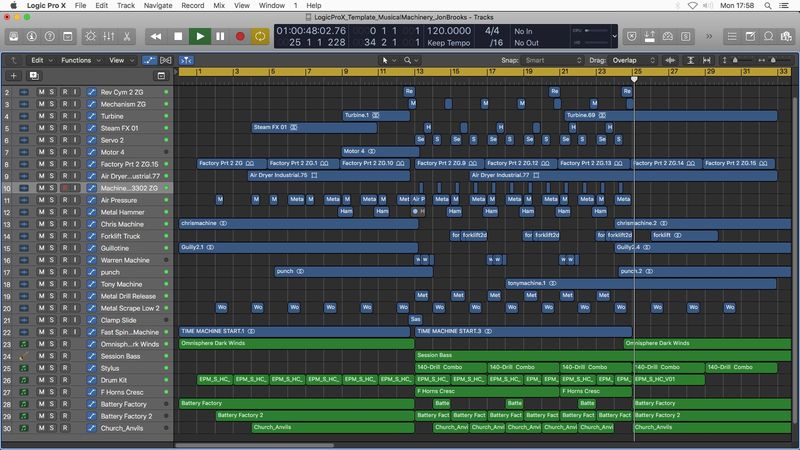Click the 120.0000 tempo display
The width and height of the screenshot is (800, 450).
[449, 31]
